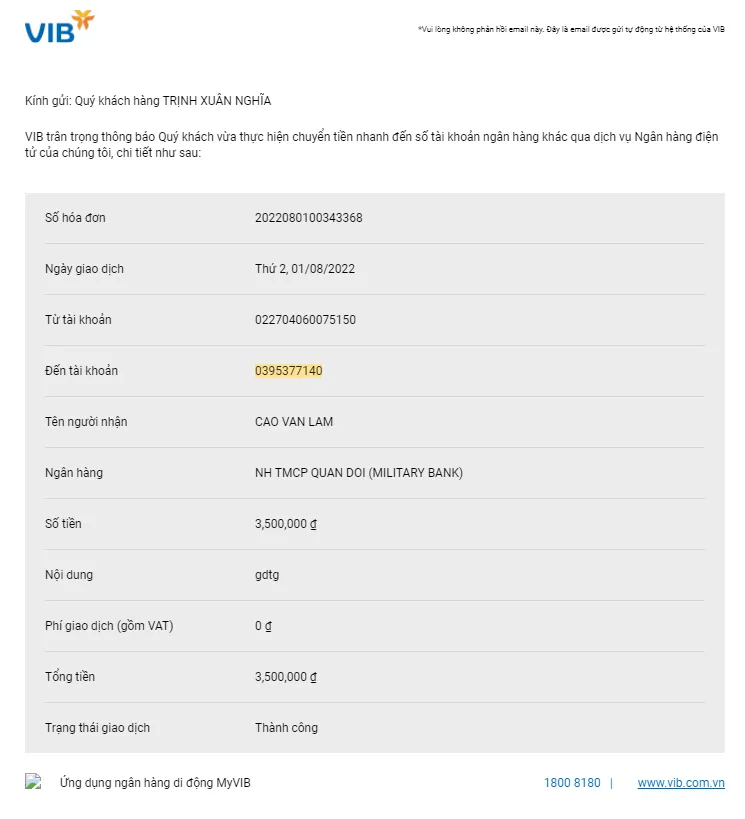Click the broken MyVIB app image icon
This screenshot has height=819, width=745.
tap(33, 782)
